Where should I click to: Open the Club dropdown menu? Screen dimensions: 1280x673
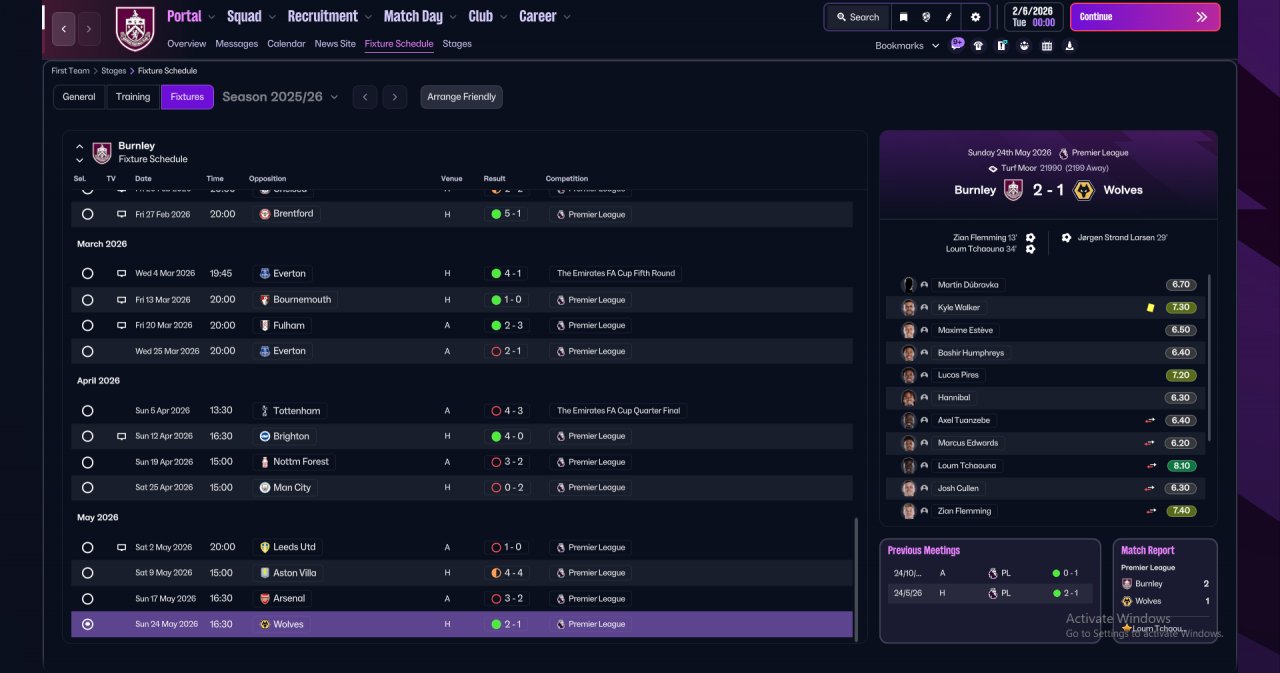(487, 16)
